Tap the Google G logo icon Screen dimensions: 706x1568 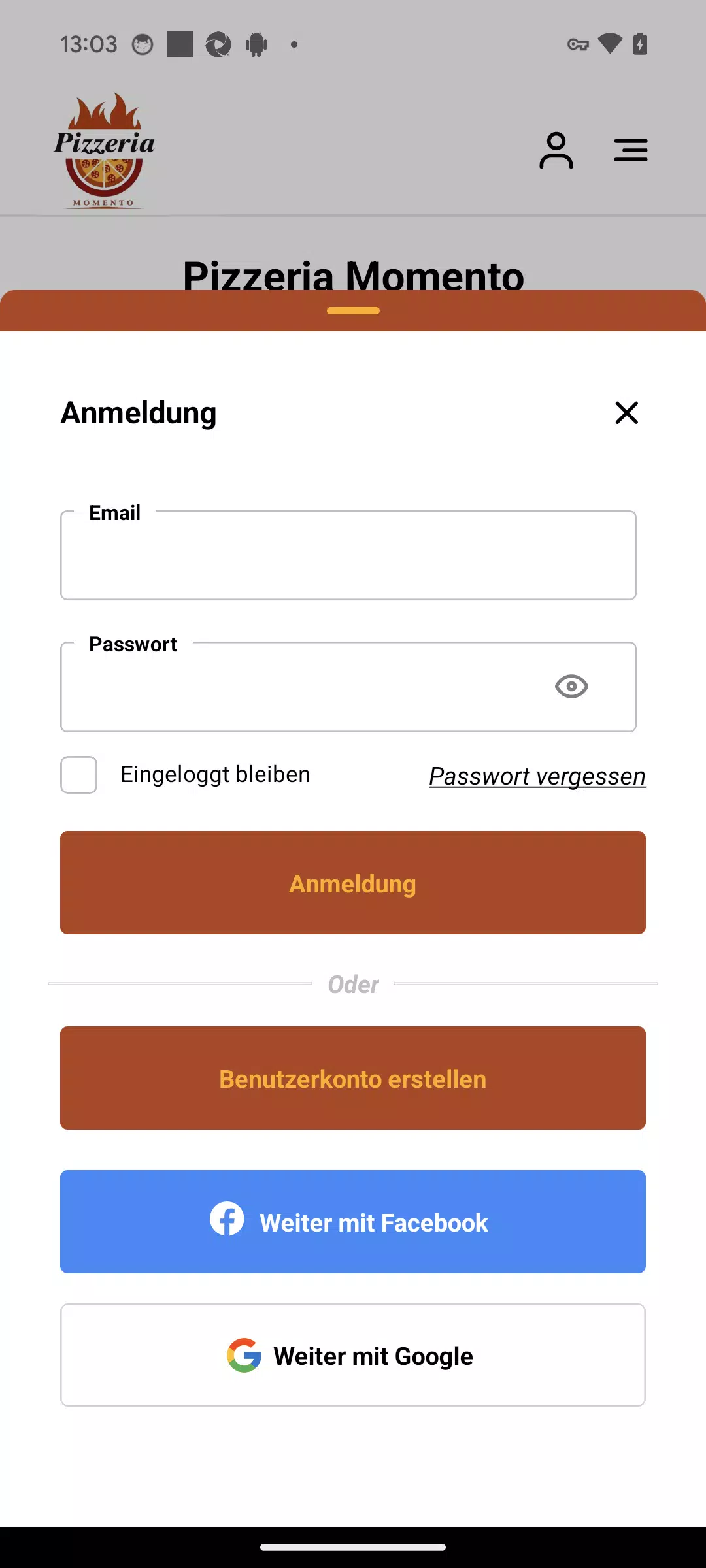pyautogui.click(x=244, y=1355)
